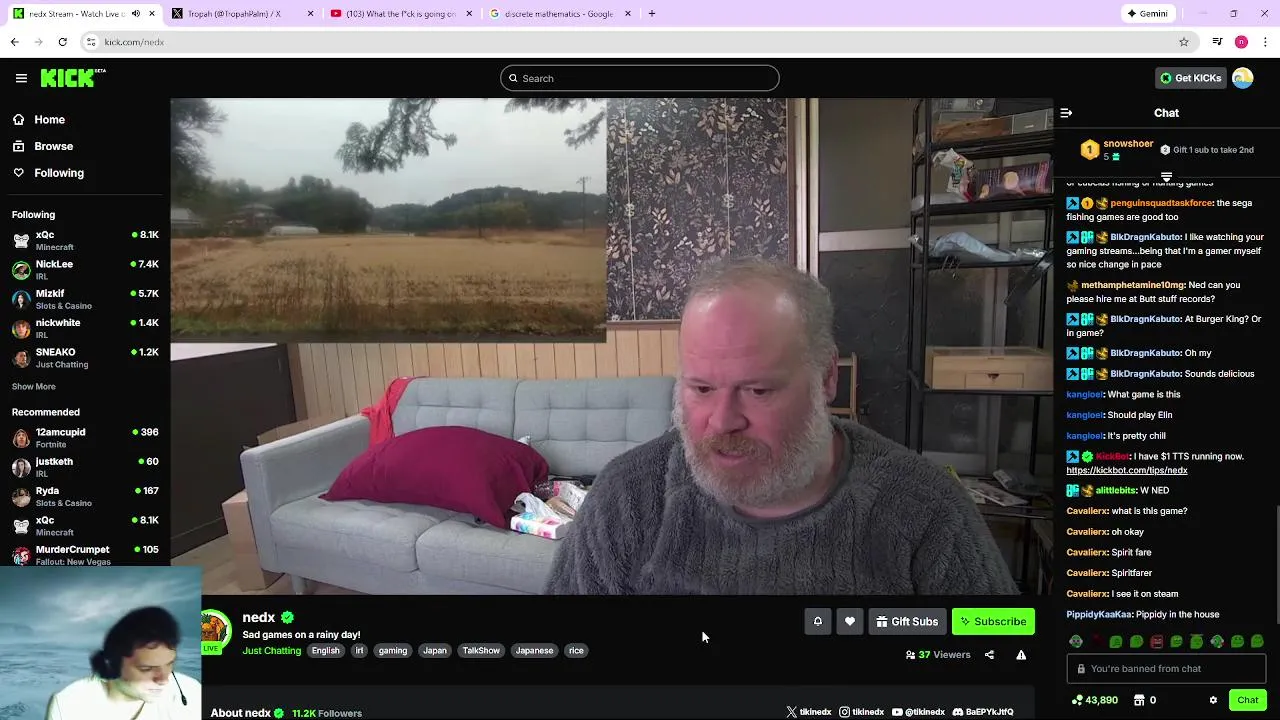Follow nedx with the heart button
This screenshot has height=720, width=1280.
[849, 622]
